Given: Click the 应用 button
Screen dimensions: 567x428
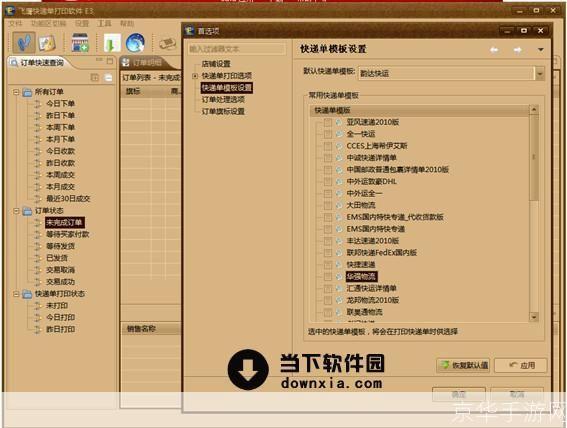Looking at the screenshot, I should coord(521,365).
